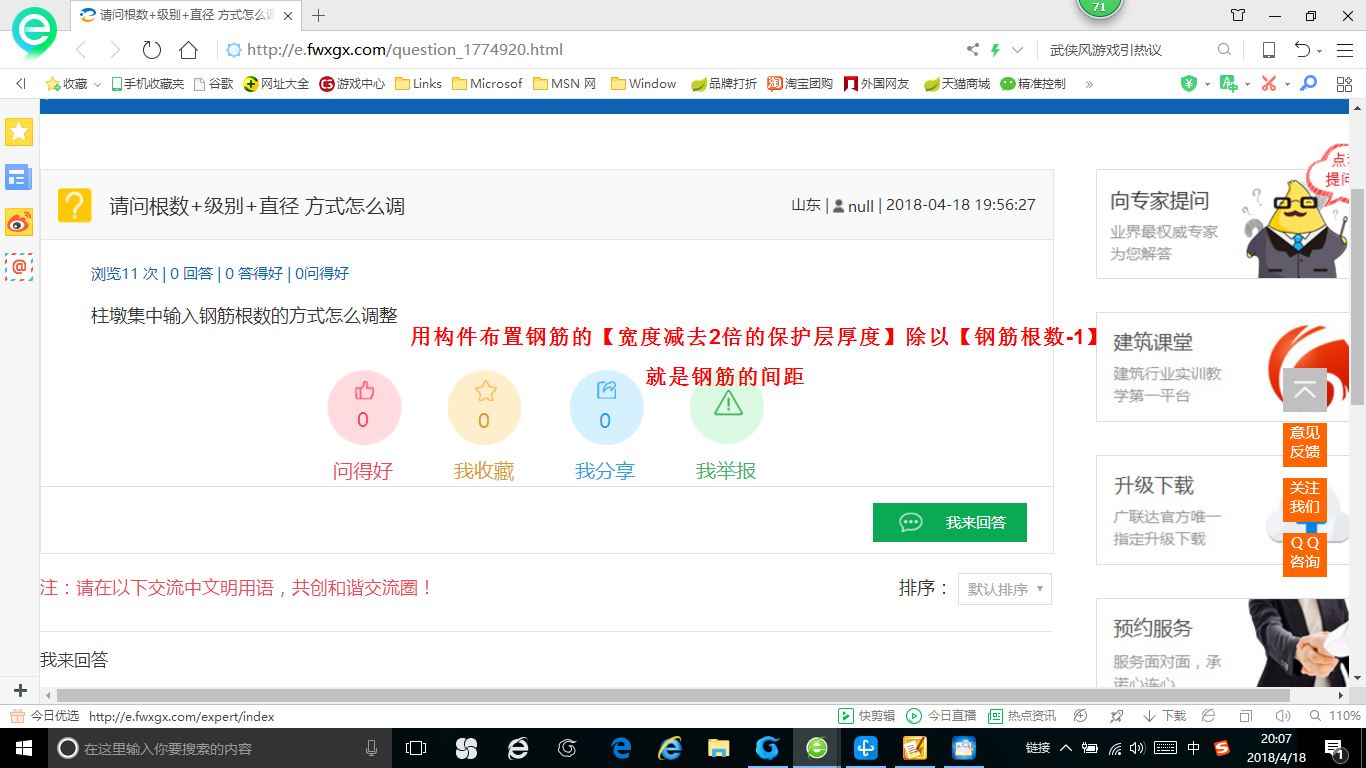Click the address bar URL field

click(590, 50)
